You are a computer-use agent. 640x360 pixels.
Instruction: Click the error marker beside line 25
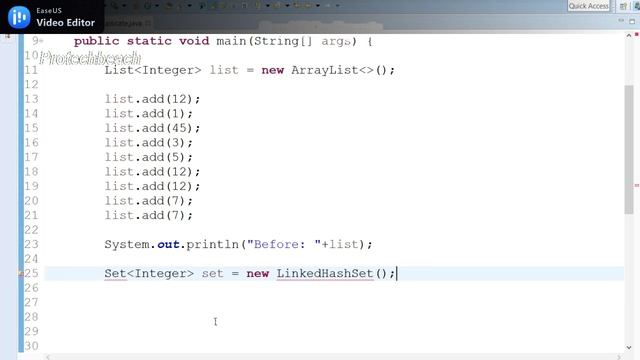pos(21,273)
